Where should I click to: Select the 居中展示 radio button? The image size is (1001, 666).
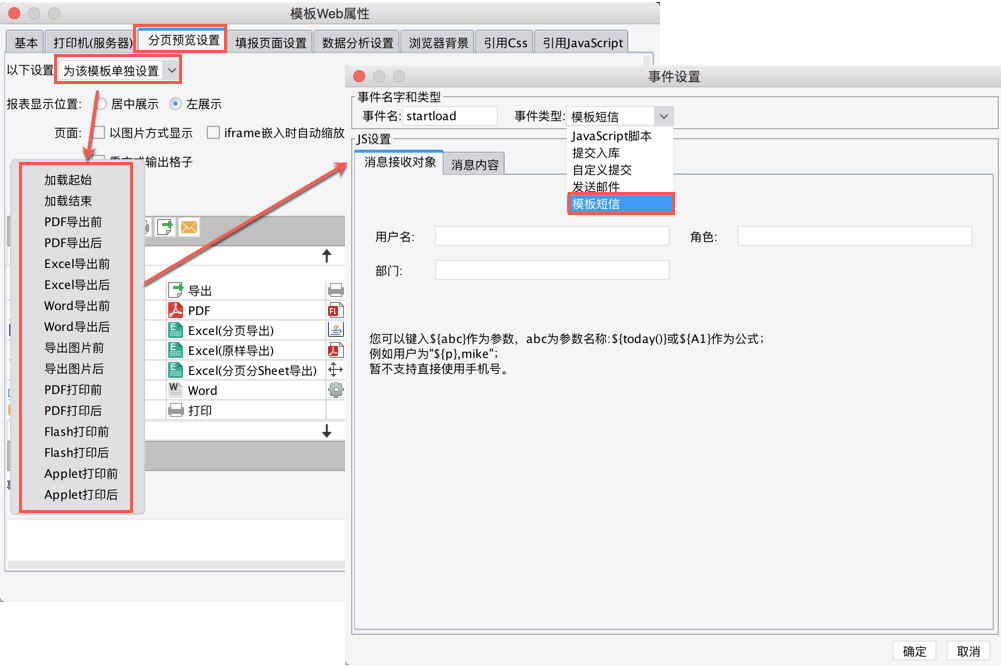[102, 103]
